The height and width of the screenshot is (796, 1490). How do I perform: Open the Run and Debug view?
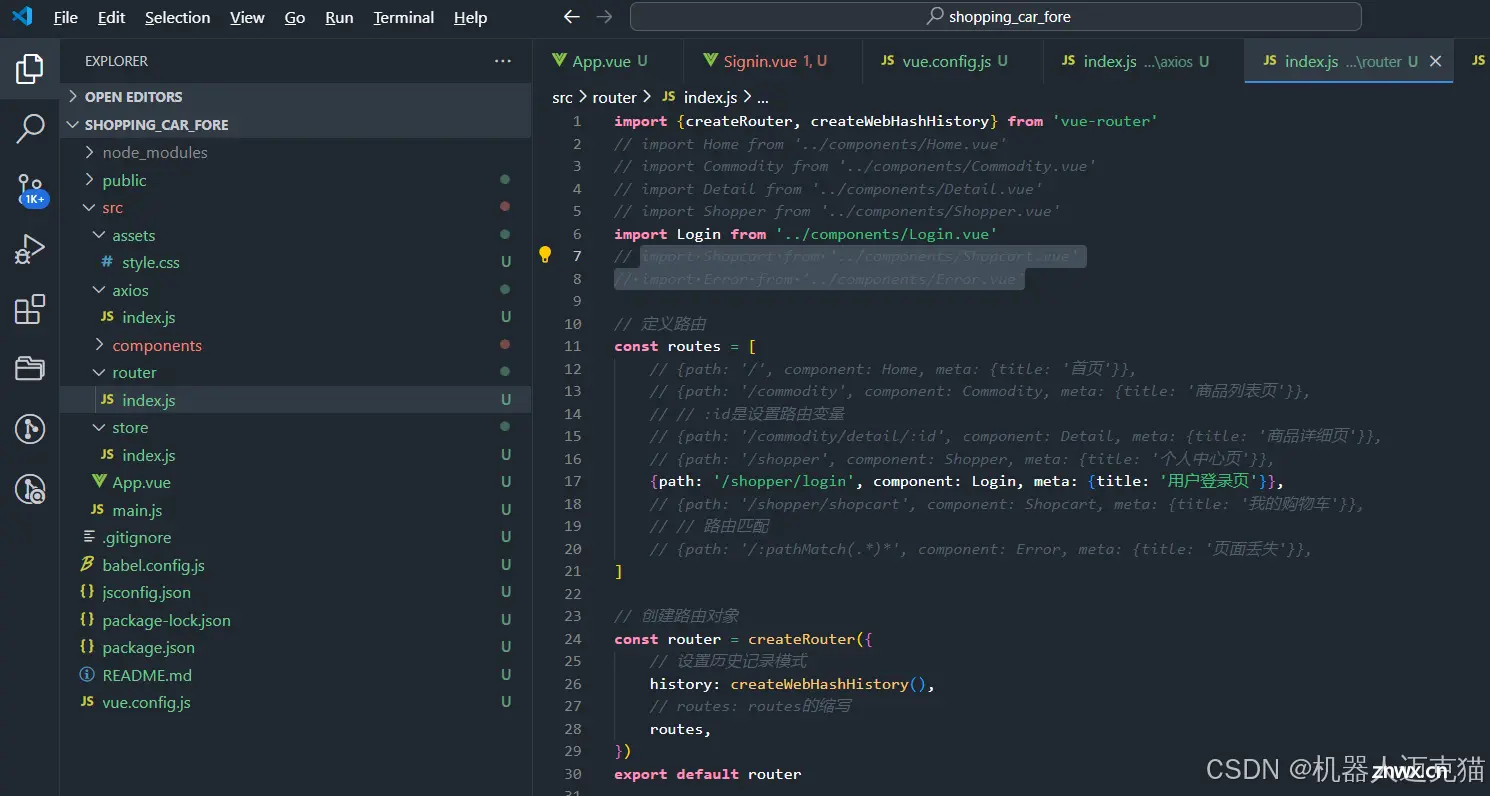(29, 249)
